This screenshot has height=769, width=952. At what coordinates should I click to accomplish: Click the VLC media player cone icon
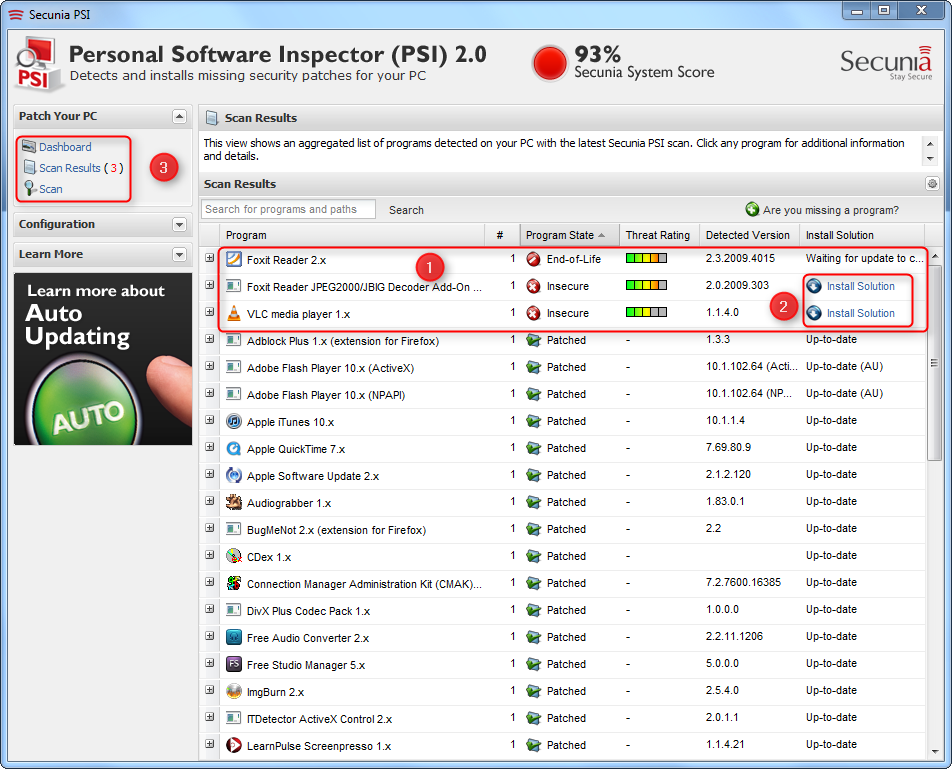point(234,313)
